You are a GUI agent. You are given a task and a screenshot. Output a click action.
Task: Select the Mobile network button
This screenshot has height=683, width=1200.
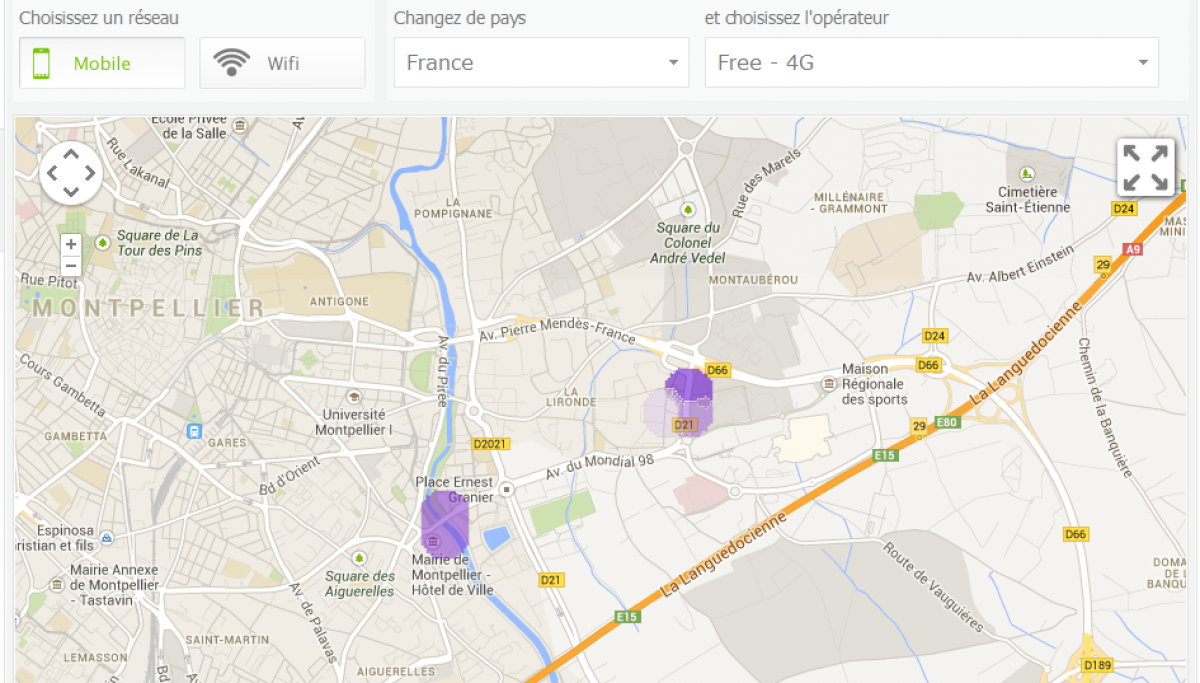coord(102,63)
